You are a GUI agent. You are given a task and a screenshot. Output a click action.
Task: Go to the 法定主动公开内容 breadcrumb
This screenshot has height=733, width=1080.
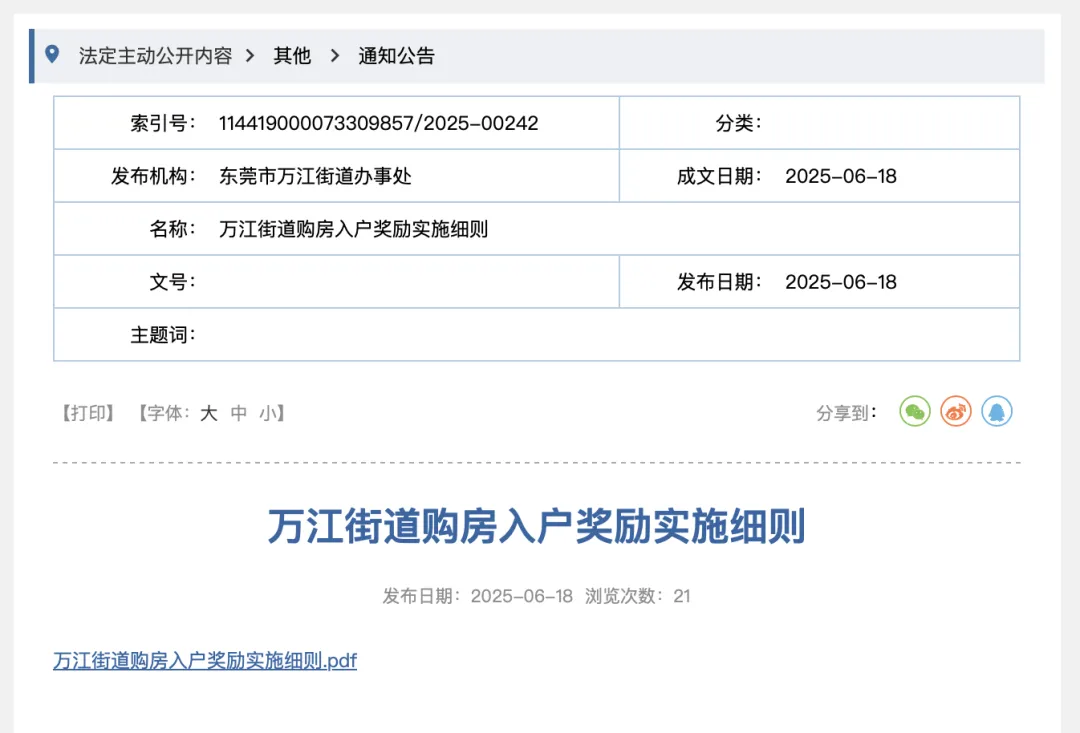coord(155,56)
